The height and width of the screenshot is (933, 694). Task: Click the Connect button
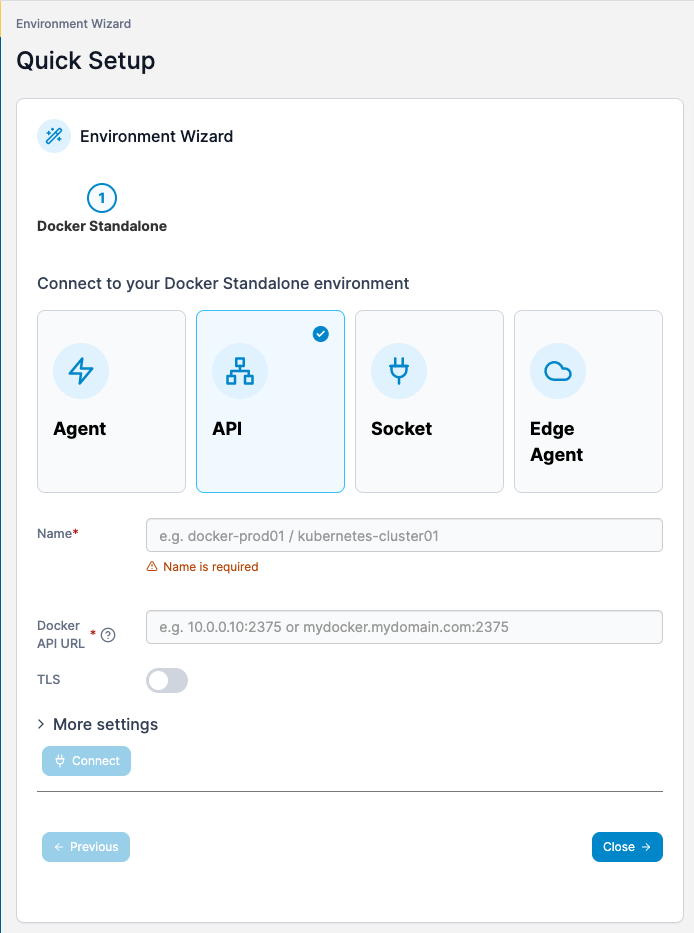(86, 761)
